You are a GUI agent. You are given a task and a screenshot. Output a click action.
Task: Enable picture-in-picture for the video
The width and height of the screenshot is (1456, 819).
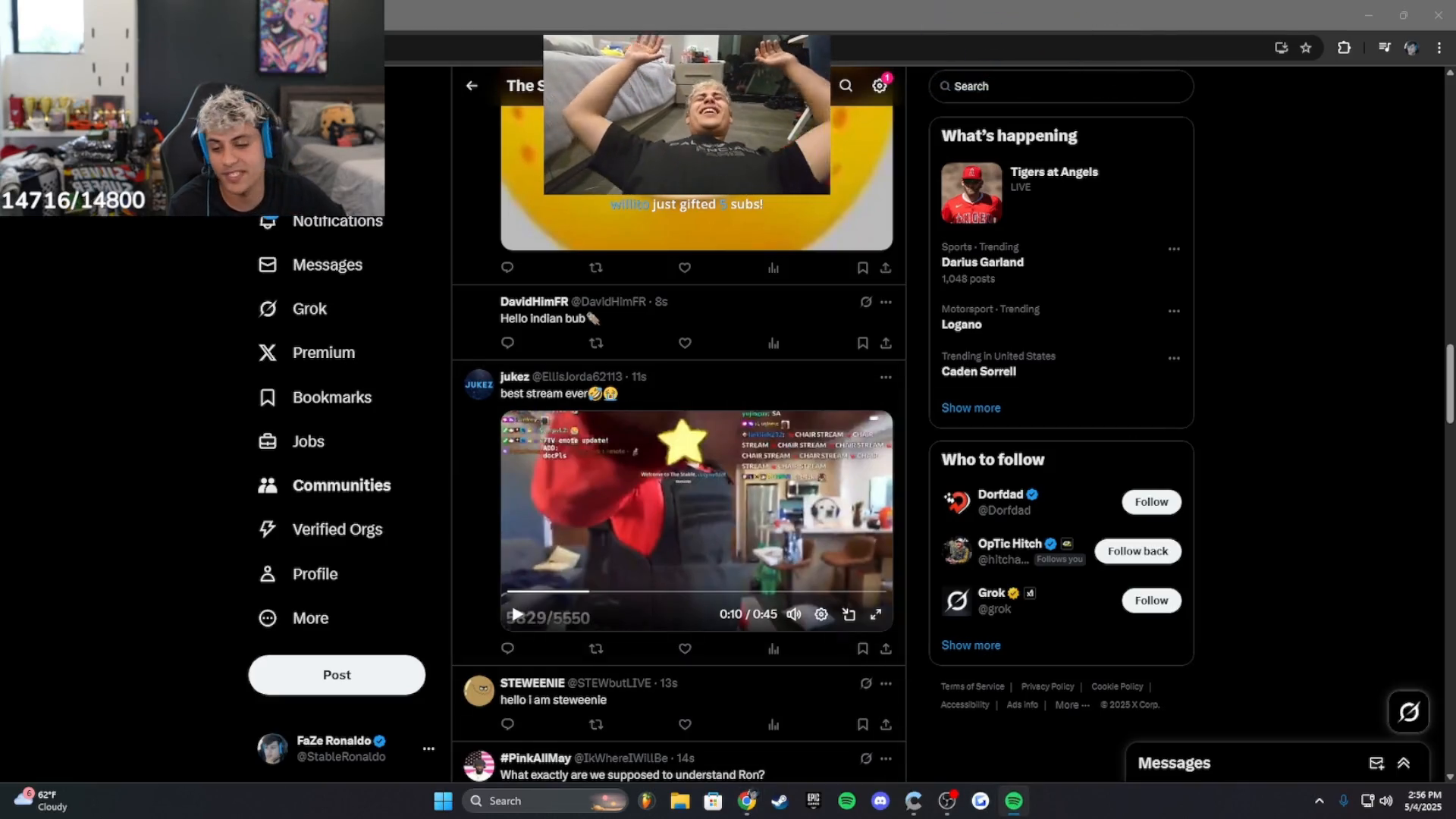click(849, 614)
